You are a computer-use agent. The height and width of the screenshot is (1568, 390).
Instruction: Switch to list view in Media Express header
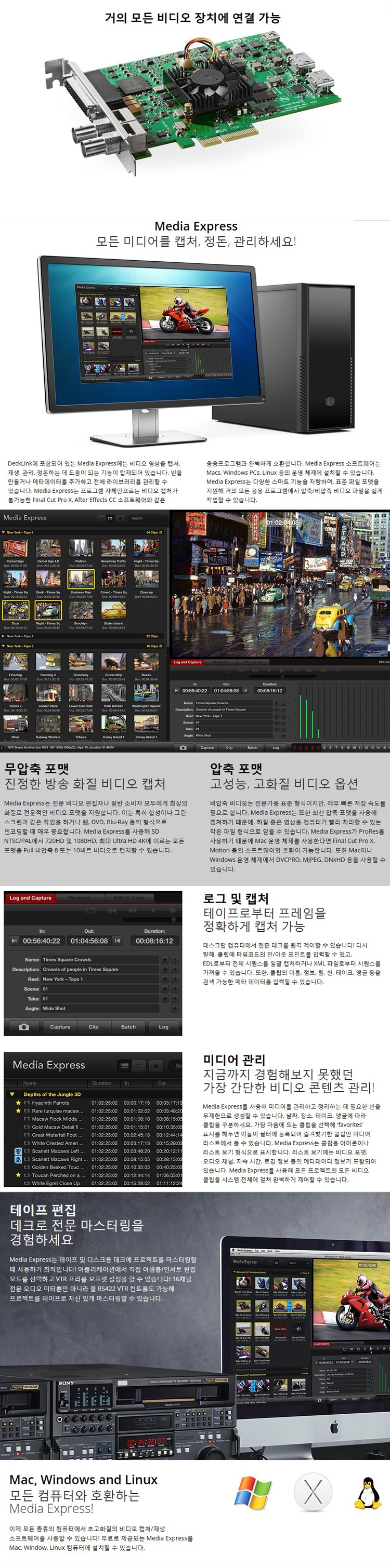click(124, 1065)
